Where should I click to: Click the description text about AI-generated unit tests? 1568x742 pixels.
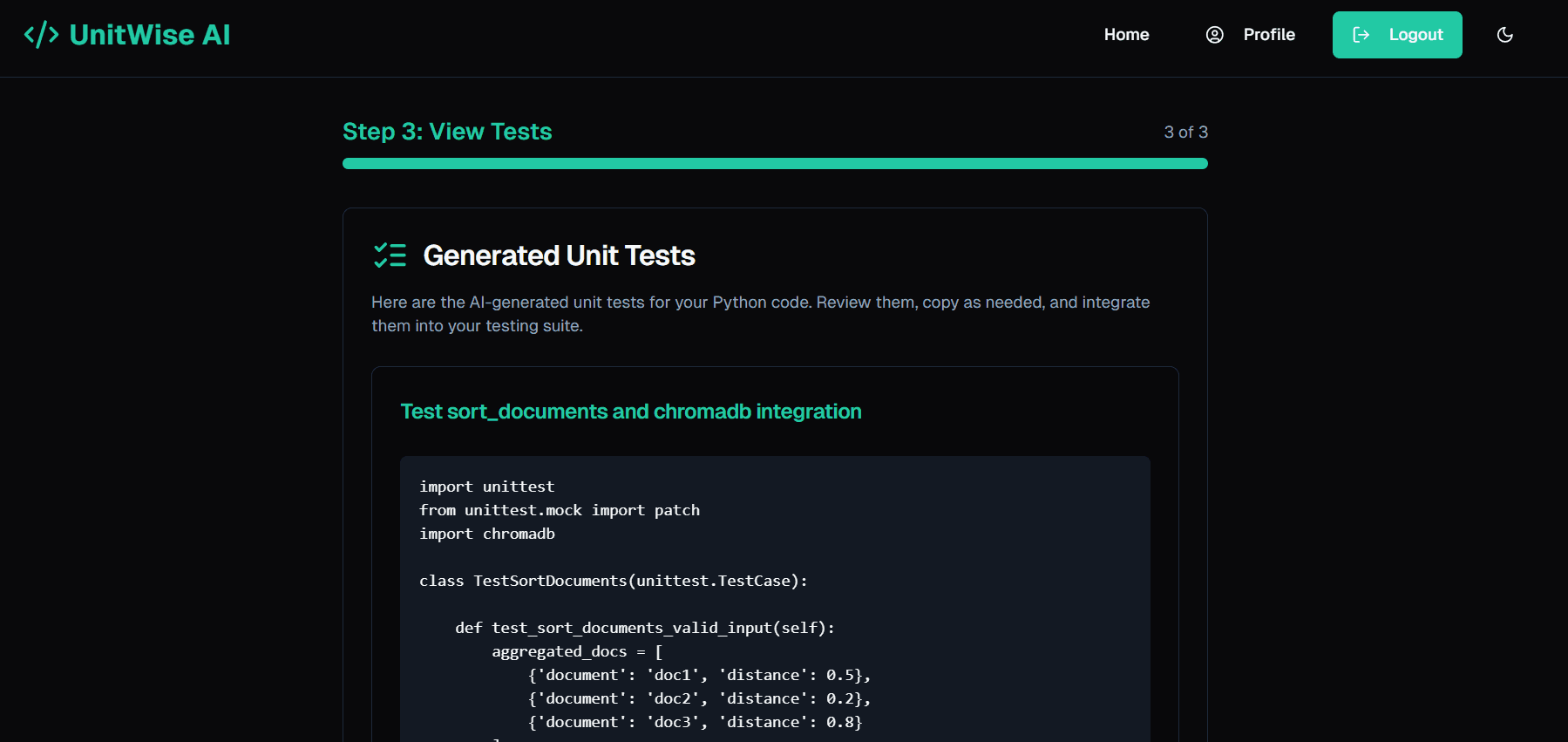pos(760,314)
